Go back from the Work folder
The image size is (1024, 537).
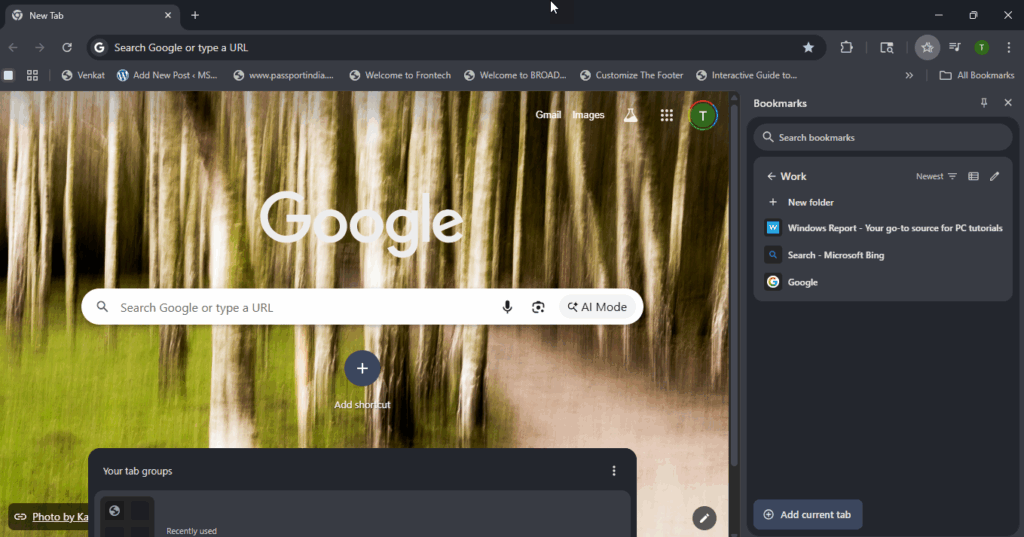pos(771,176)
